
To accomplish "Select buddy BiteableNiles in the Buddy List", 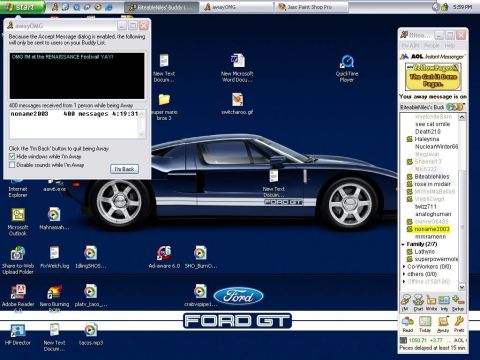I will pyautogui.click(x=432, y=176).
